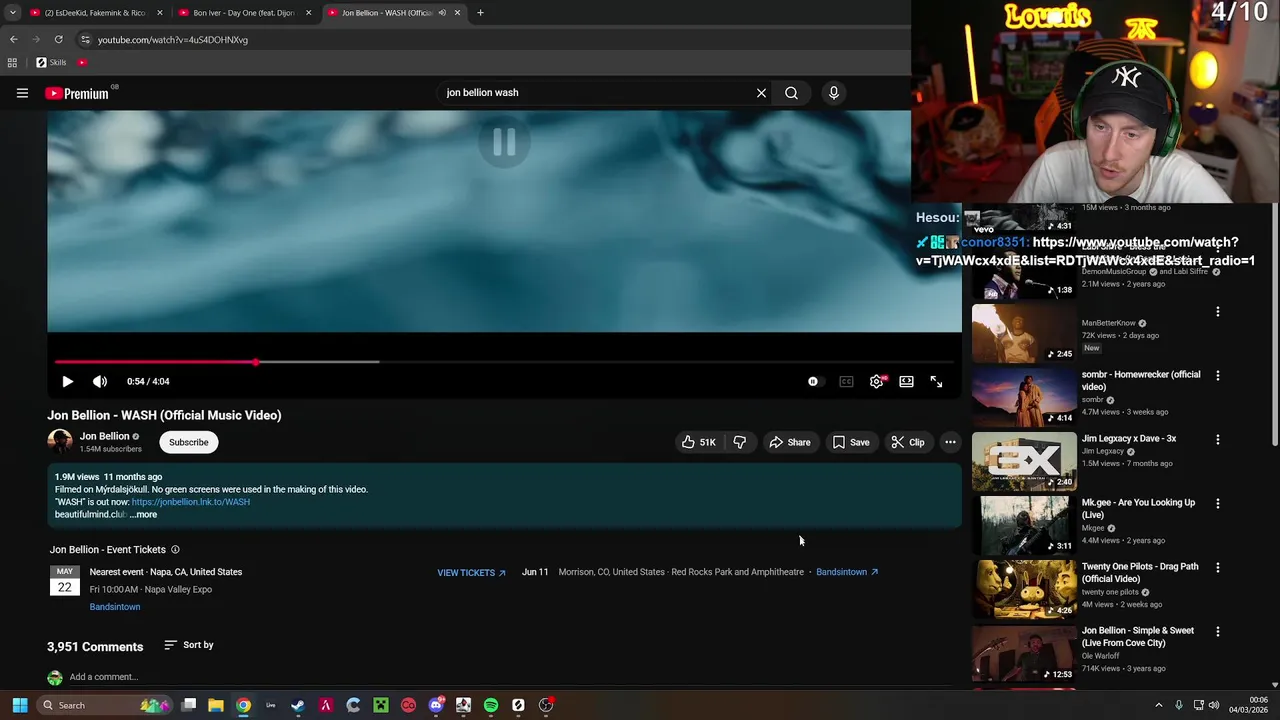Mute the video volume speaker icon

pos(100,382)
